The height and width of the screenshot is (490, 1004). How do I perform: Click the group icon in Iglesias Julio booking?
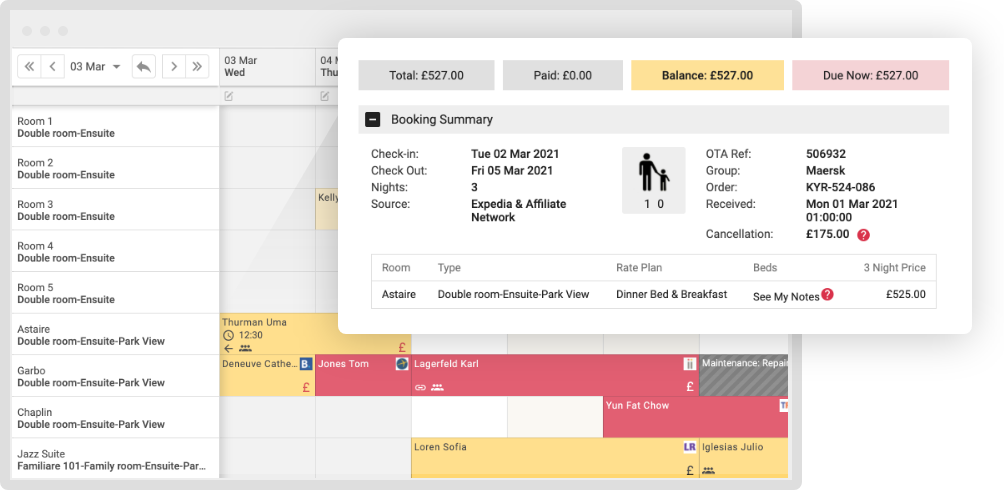[x=708, y=471]
